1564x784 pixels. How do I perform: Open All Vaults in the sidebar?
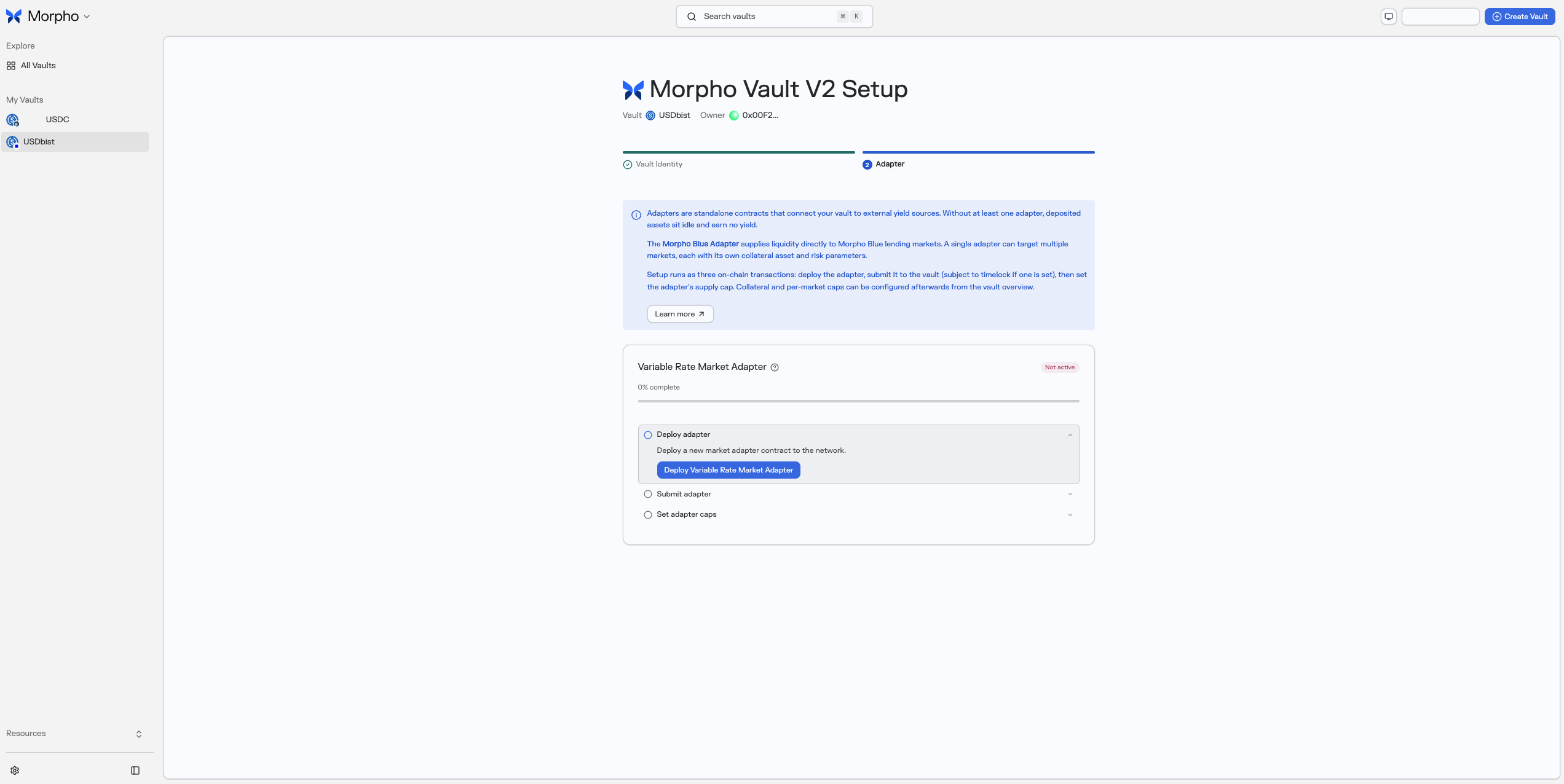pos(75,66)
